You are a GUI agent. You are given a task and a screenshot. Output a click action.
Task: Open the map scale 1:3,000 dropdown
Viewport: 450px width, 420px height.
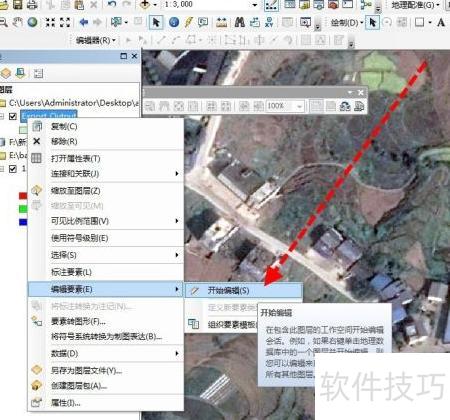[255, 5]
